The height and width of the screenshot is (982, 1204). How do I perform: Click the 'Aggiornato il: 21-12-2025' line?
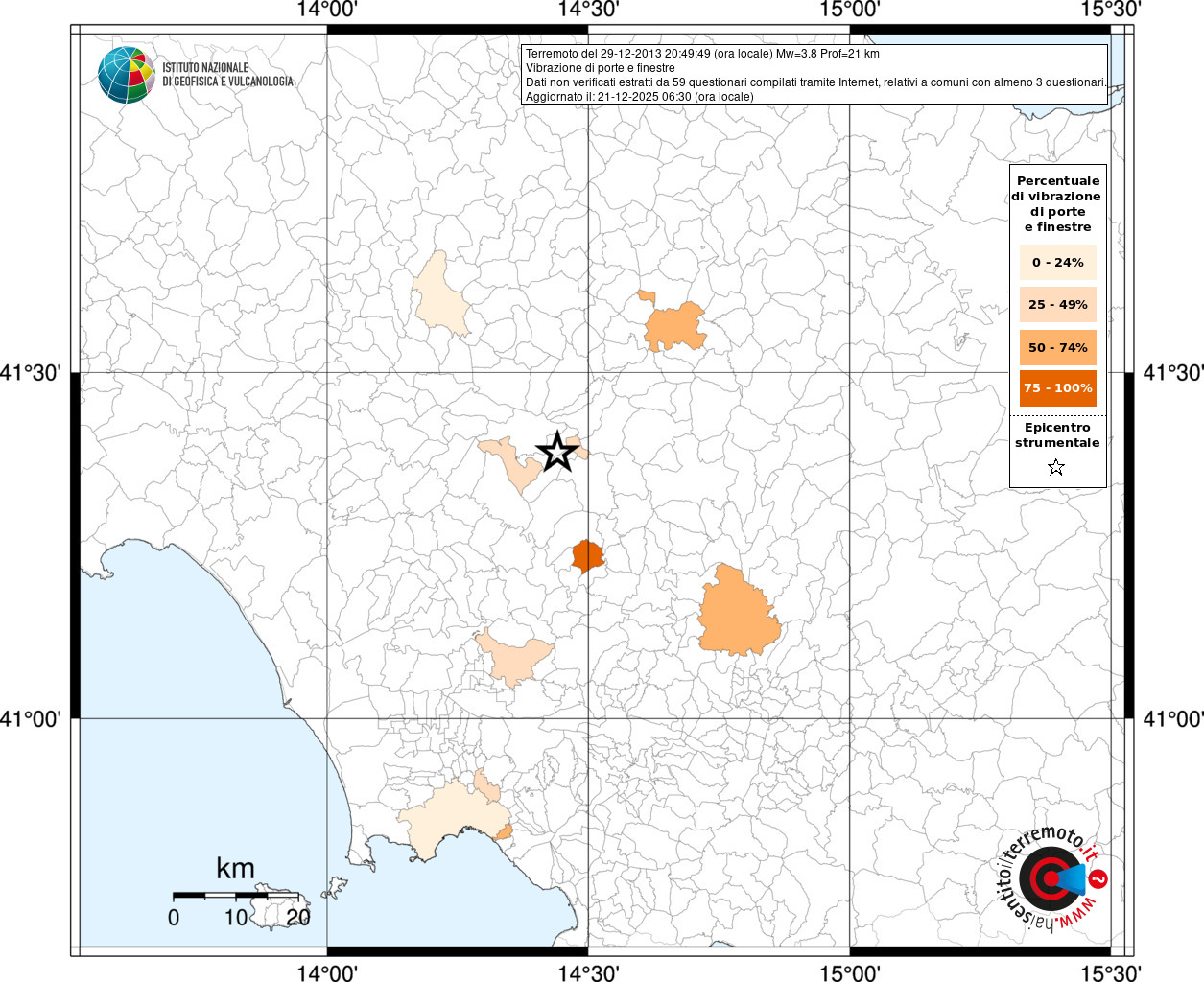point(639,97)
